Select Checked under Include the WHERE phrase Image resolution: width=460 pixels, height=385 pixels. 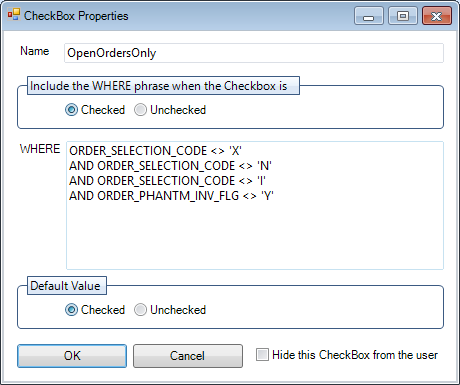95,110
